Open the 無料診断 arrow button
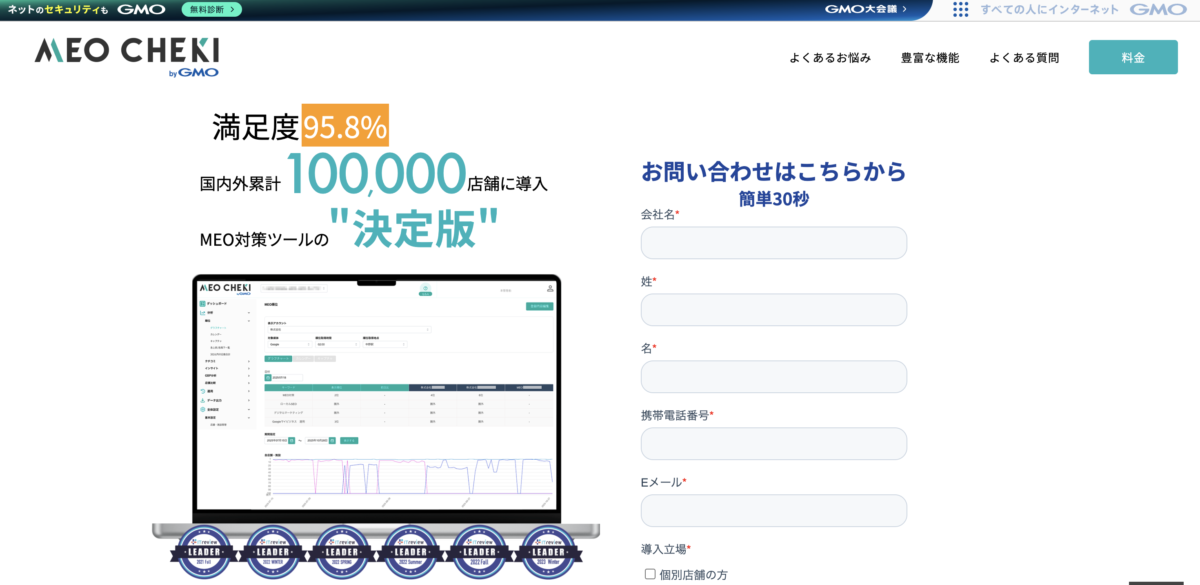 [x=212, y=9]
